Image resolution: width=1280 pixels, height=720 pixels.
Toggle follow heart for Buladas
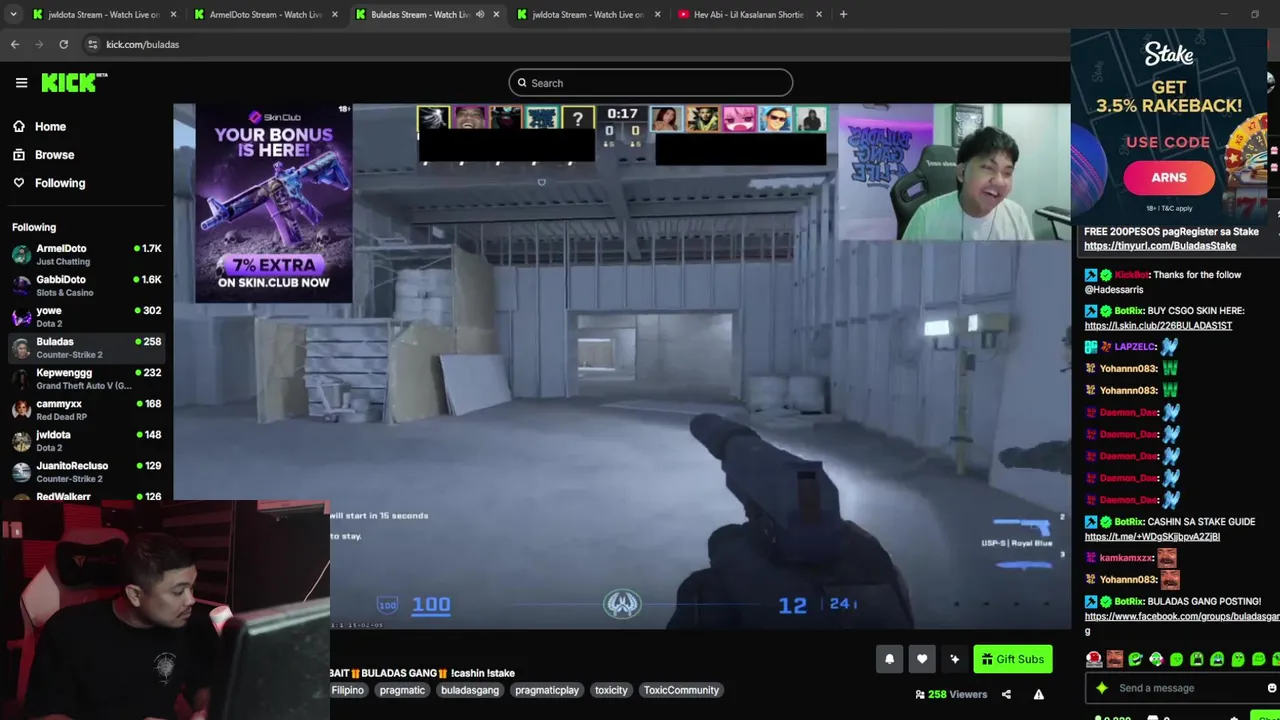pyautogui.click(x=922, y=659)
